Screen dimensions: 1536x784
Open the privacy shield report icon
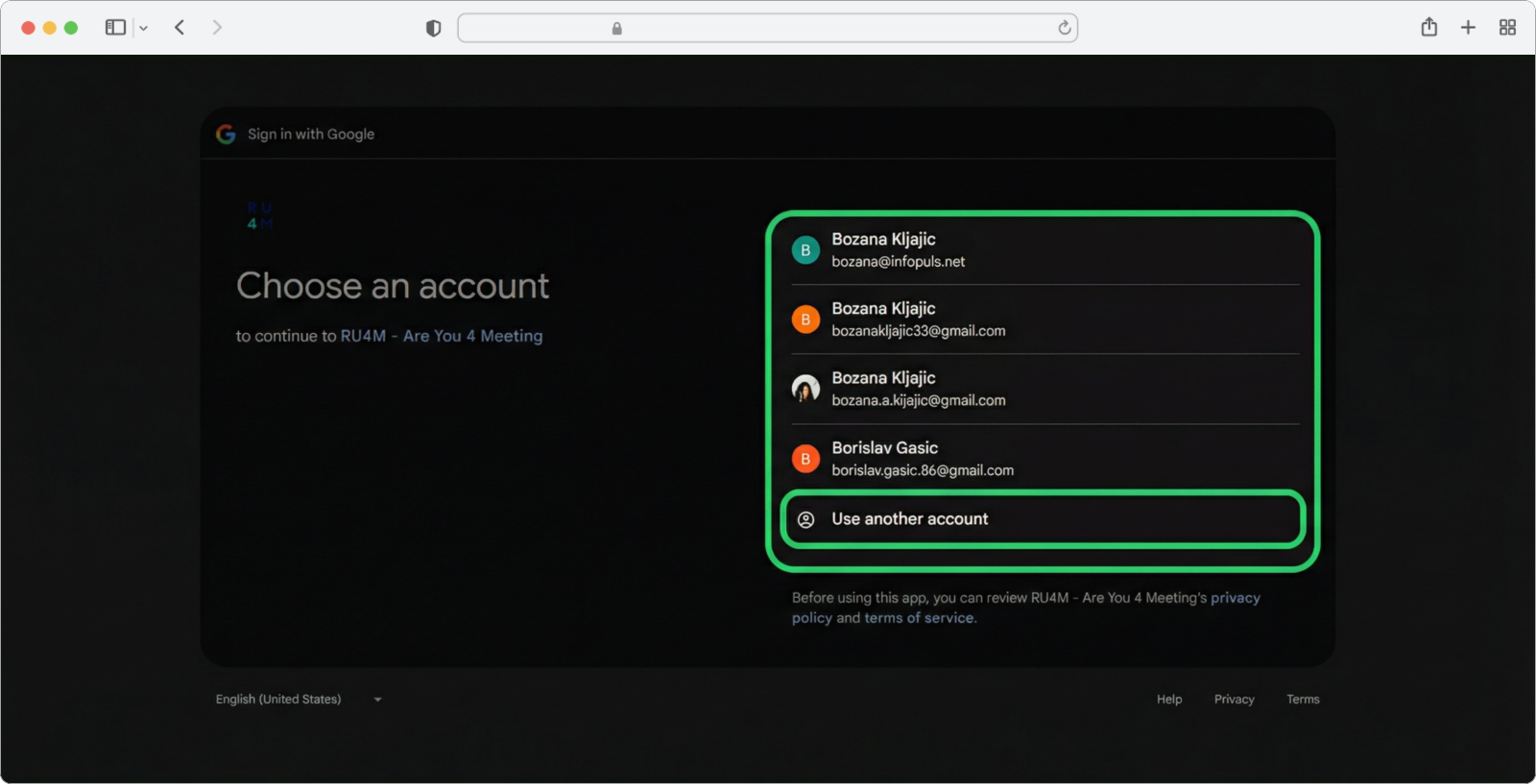(433, 29)
